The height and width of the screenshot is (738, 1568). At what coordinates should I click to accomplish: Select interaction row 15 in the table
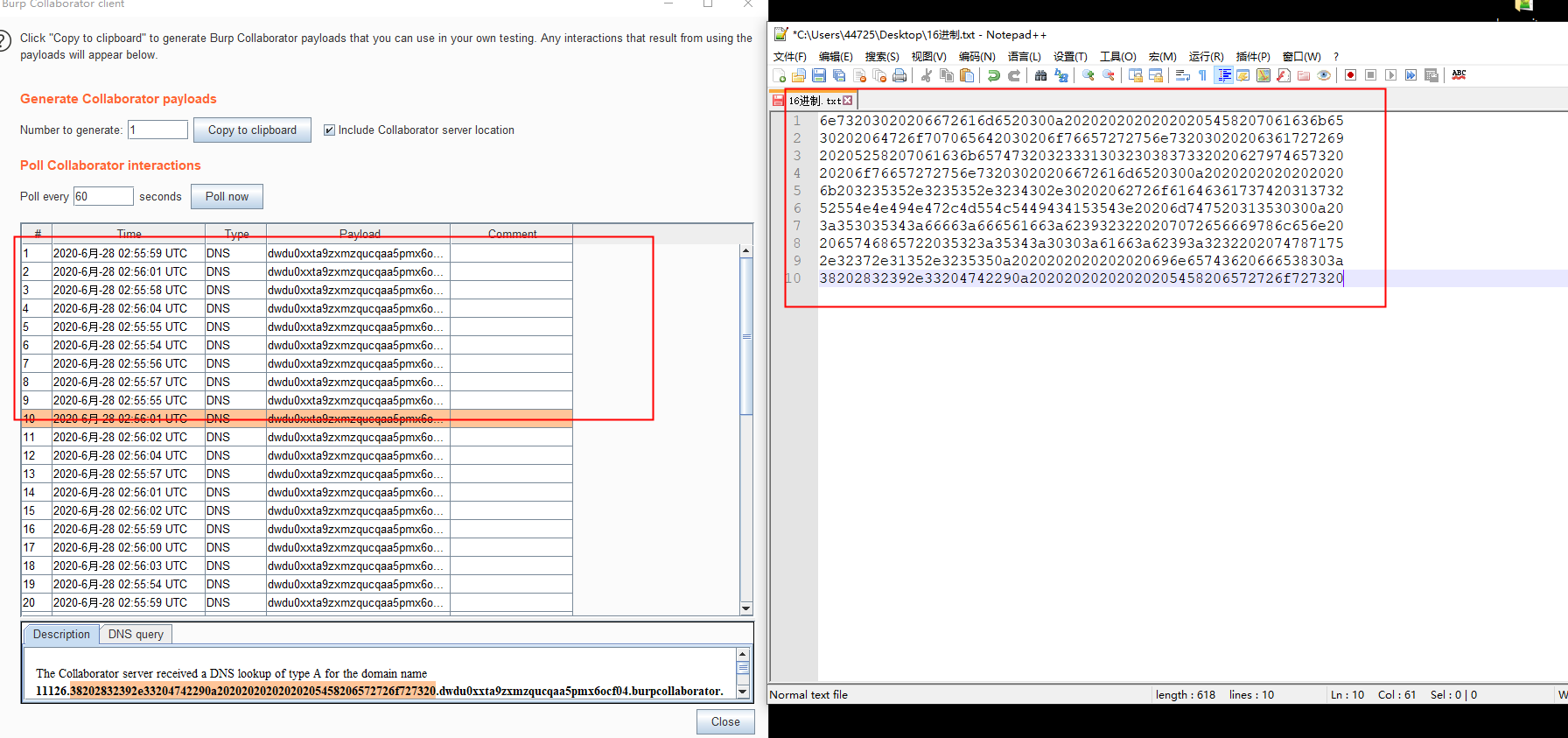tap(297, 511)
